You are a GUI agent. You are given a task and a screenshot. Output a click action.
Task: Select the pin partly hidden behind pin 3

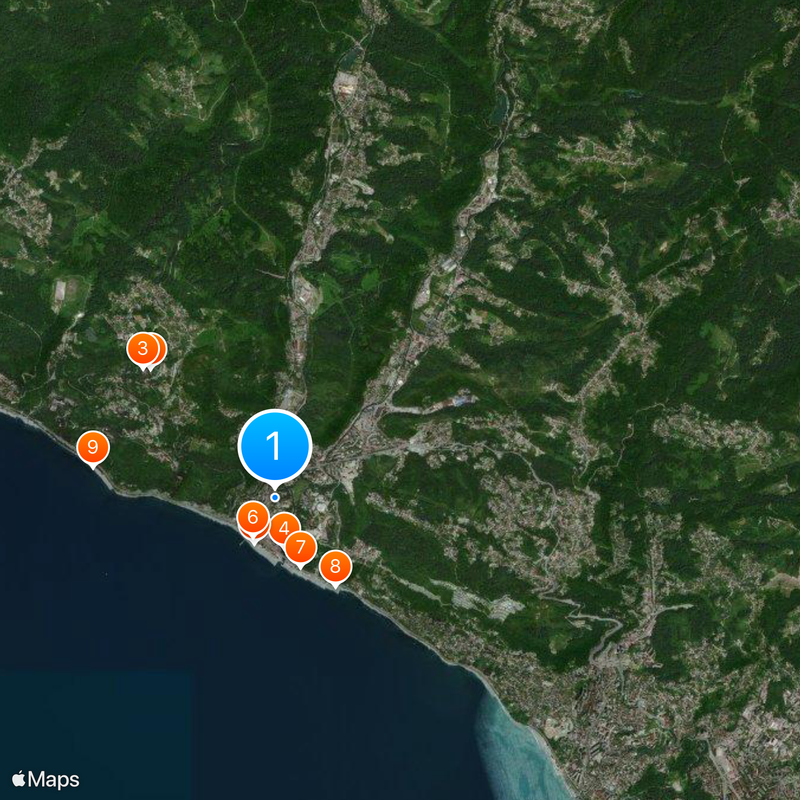(158, 349)
